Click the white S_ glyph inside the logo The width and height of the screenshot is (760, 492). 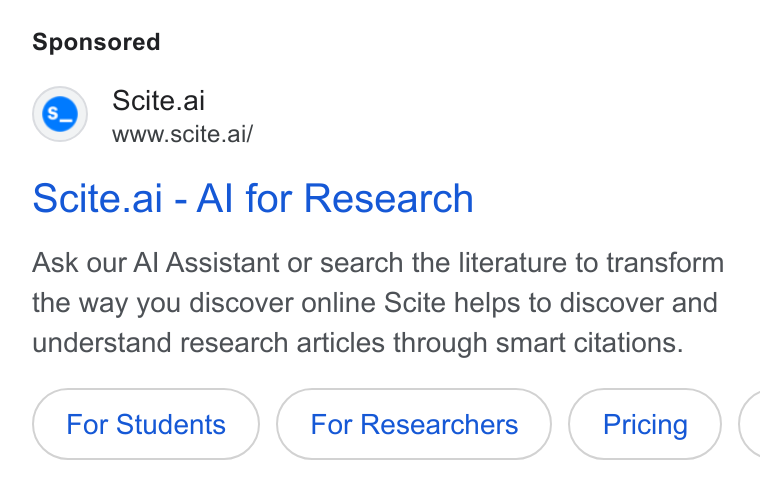[60, 114]
